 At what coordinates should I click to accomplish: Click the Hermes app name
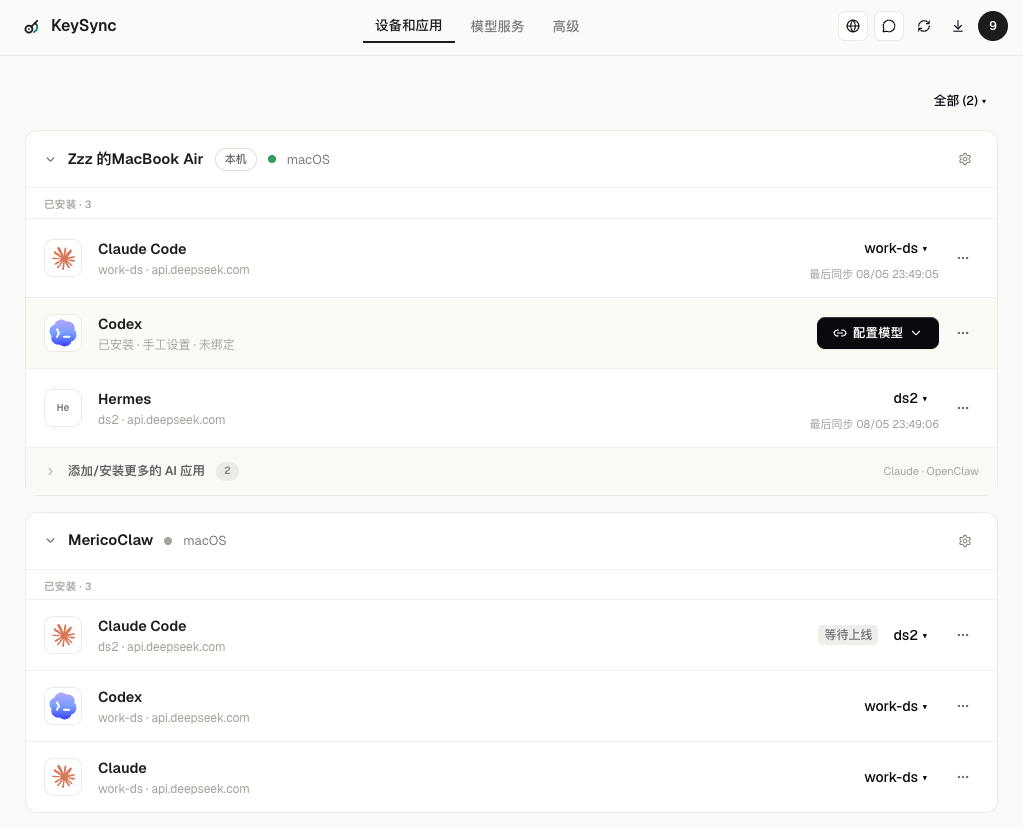125,399
